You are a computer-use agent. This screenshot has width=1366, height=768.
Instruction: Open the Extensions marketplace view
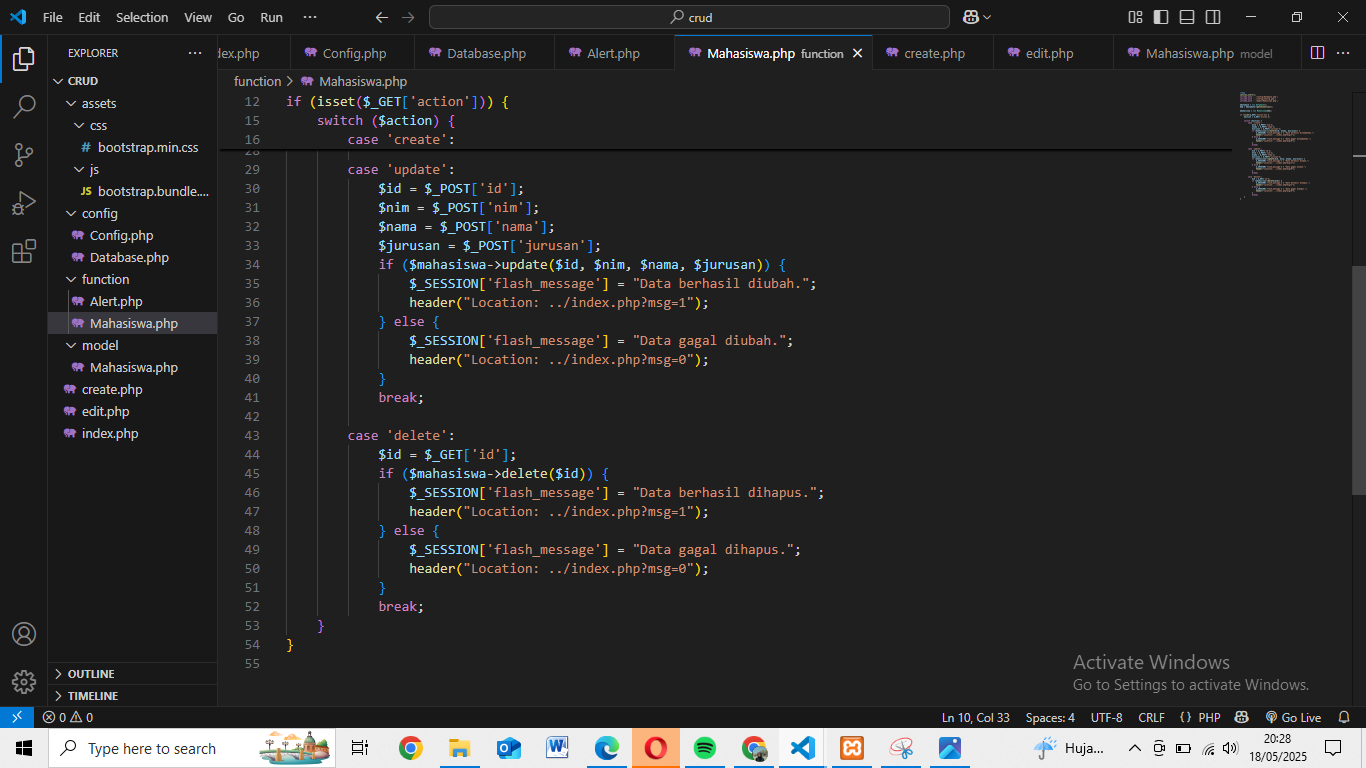pyautogui.click(x=24, y=253)
